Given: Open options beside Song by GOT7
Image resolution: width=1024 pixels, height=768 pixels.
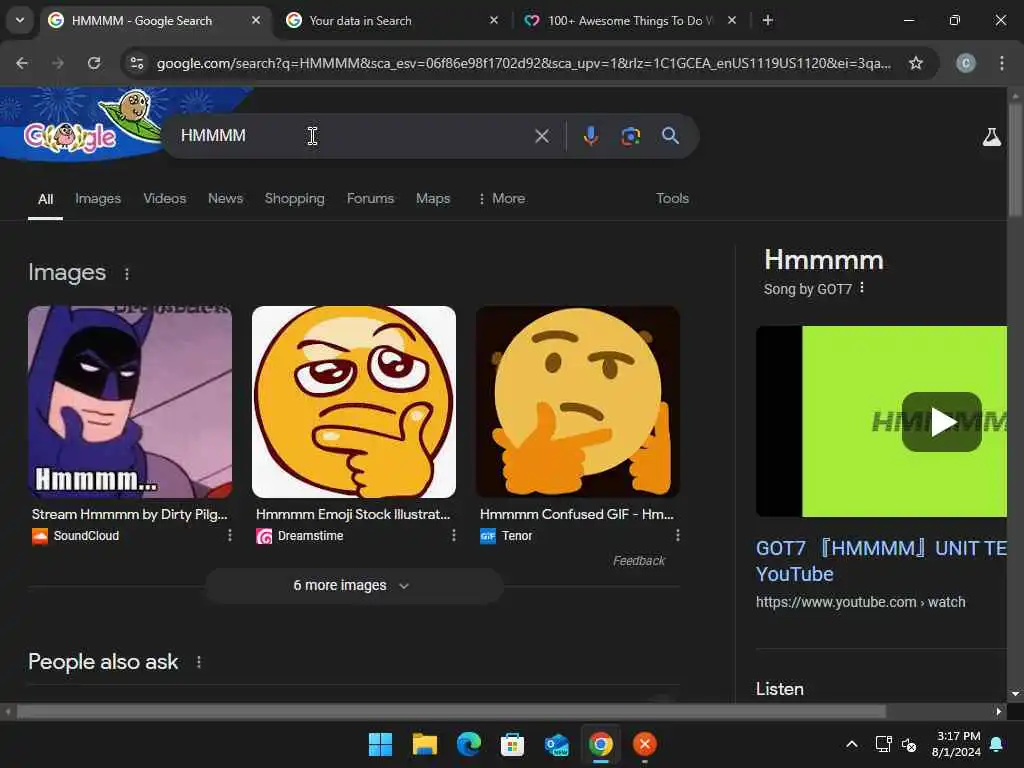Looking at the screenshot, I should 862,288.
